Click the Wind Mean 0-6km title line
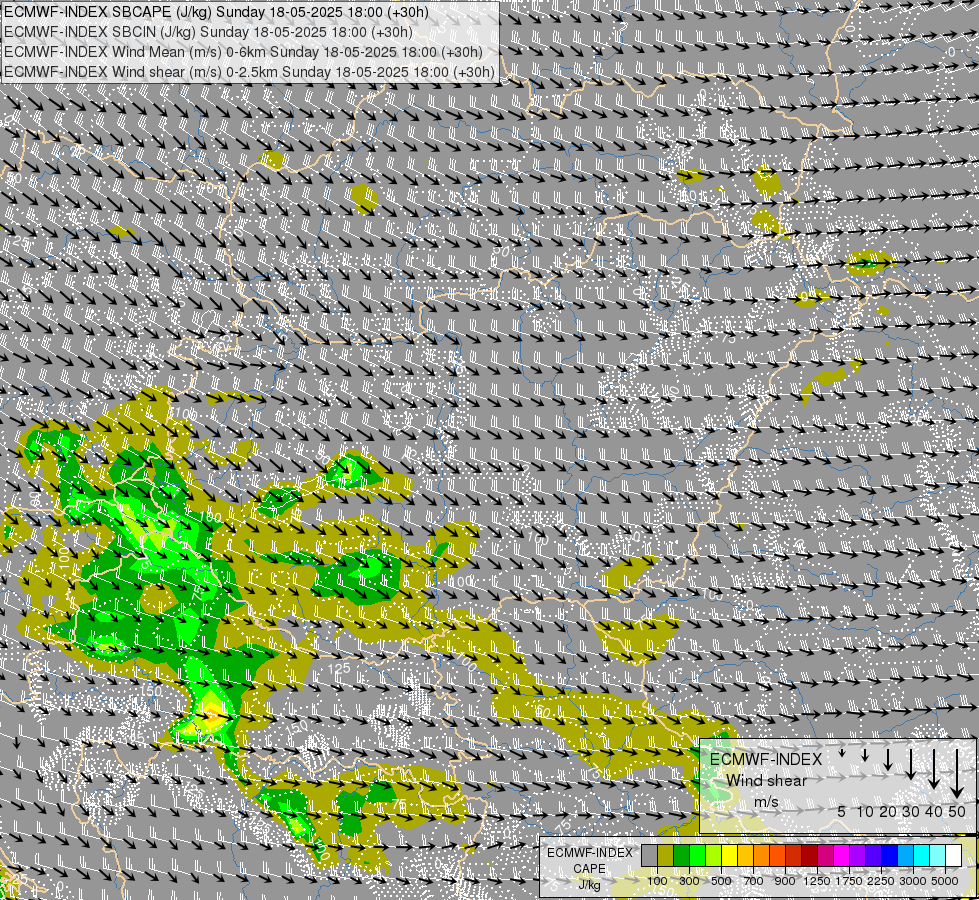979x900 pixels. (243, 52)
